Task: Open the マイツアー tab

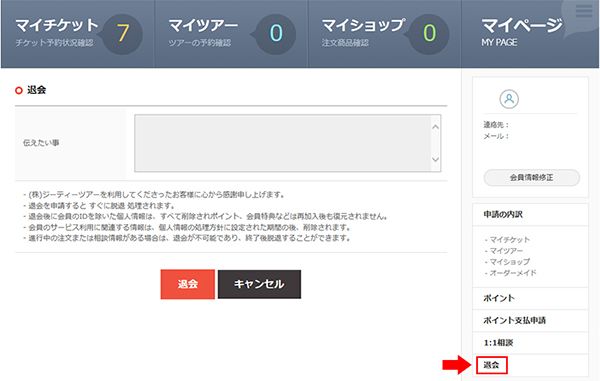Action: tap(231, 34)
